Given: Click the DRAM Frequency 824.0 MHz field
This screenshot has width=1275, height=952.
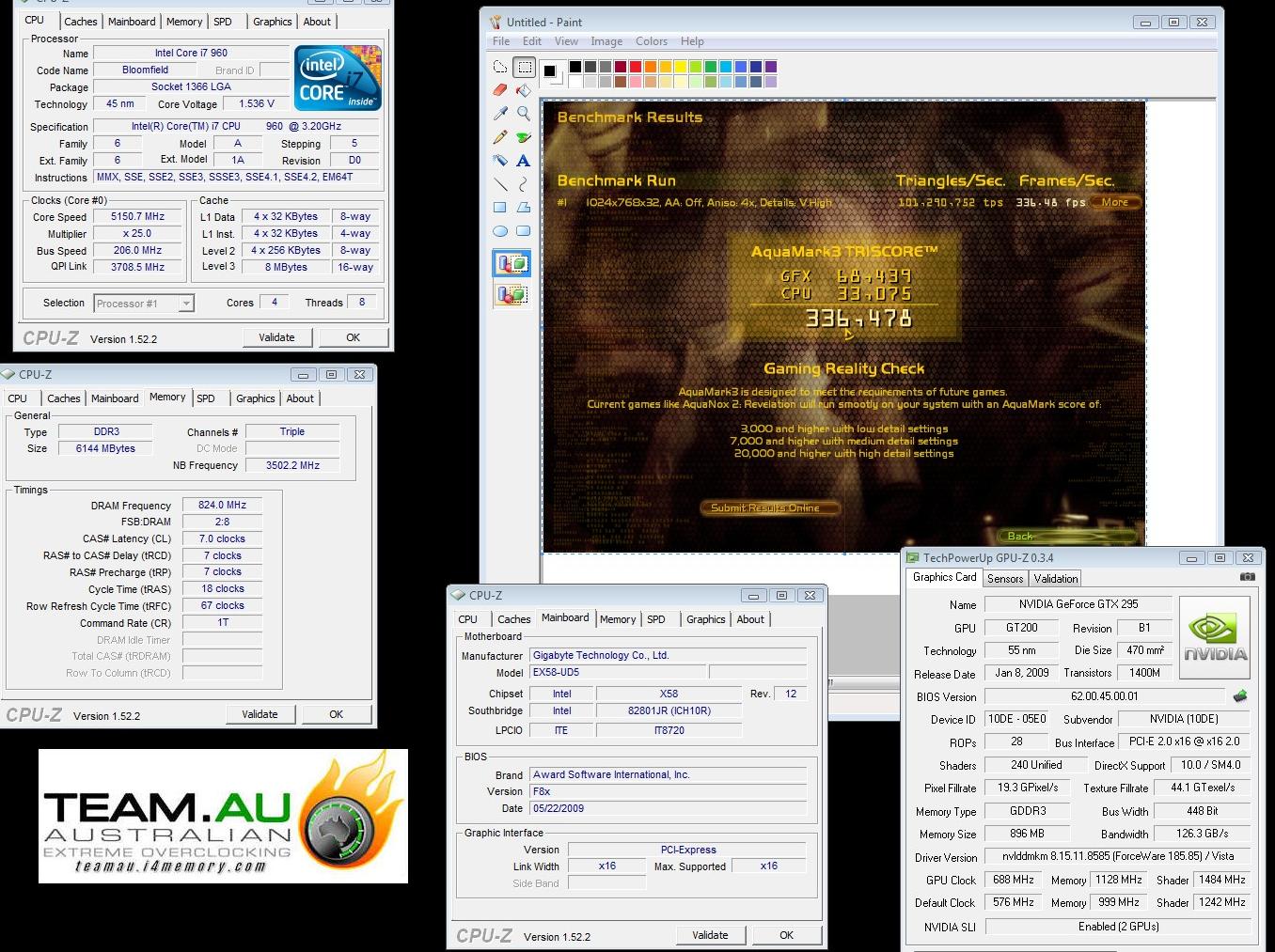Looking at the screenshot, I should pyautogui.click(x=223, y=505).
